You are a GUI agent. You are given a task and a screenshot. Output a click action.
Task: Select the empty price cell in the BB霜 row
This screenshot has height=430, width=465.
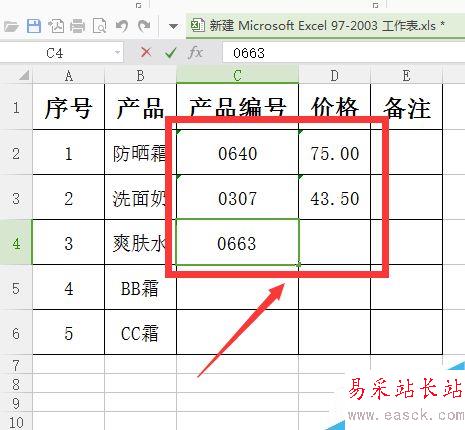(x=334, y=288)
